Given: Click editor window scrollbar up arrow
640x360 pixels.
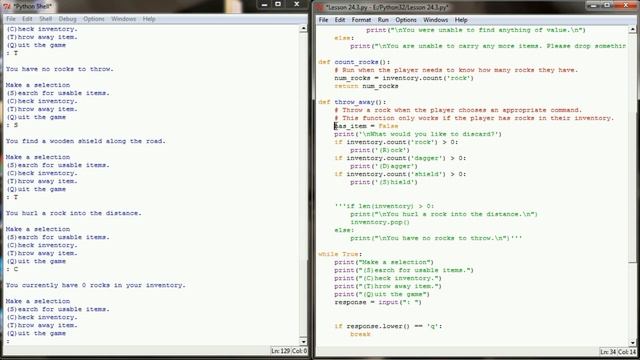Looking at the screenshot, I should pyautogui.click(x=632, y=29).
